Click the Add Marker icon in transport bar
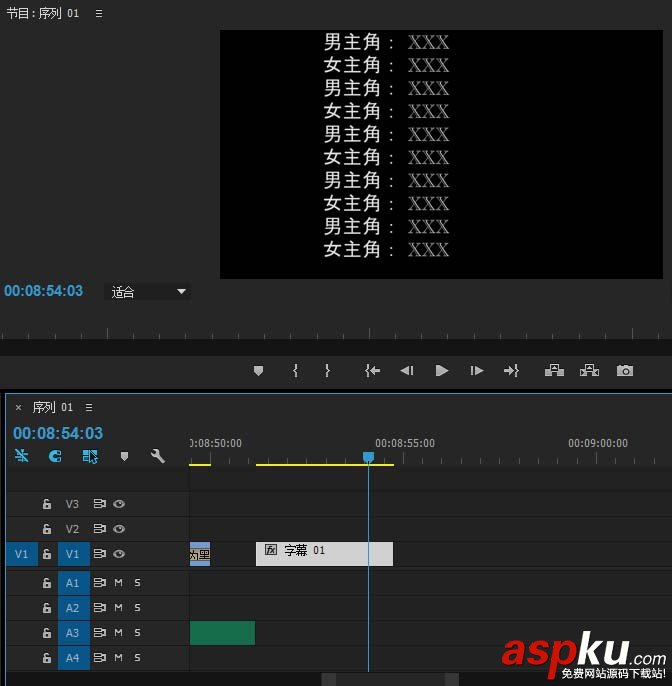The width and height of the screenshot is (672, 686). 258,370
